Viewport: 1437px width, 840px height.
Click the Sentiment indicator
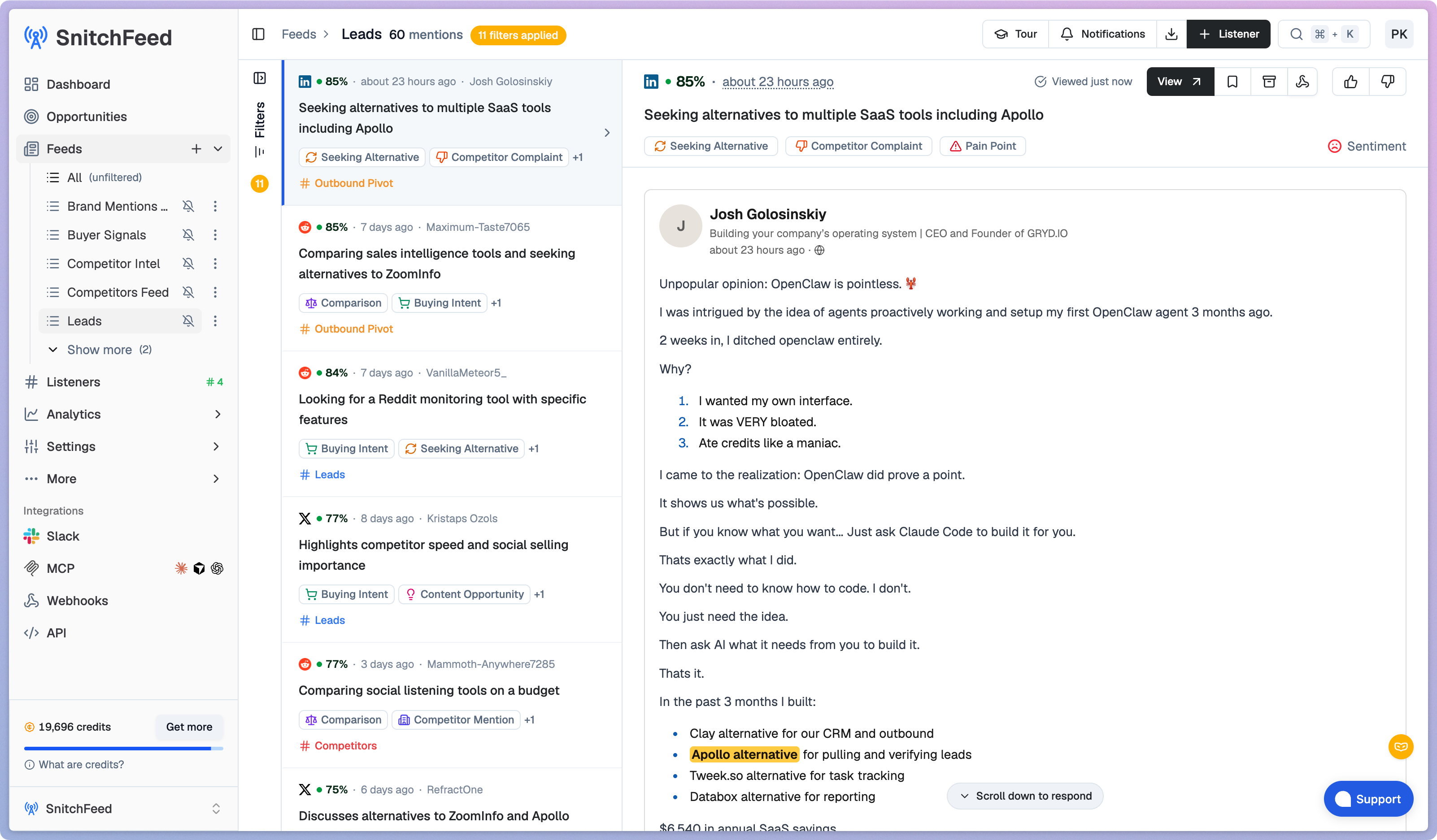tap(1367, 147)
